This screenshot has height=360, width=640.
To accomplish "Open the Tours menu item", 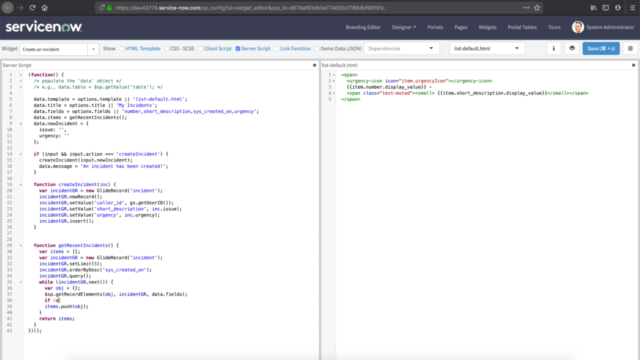I will pos(554,27).
